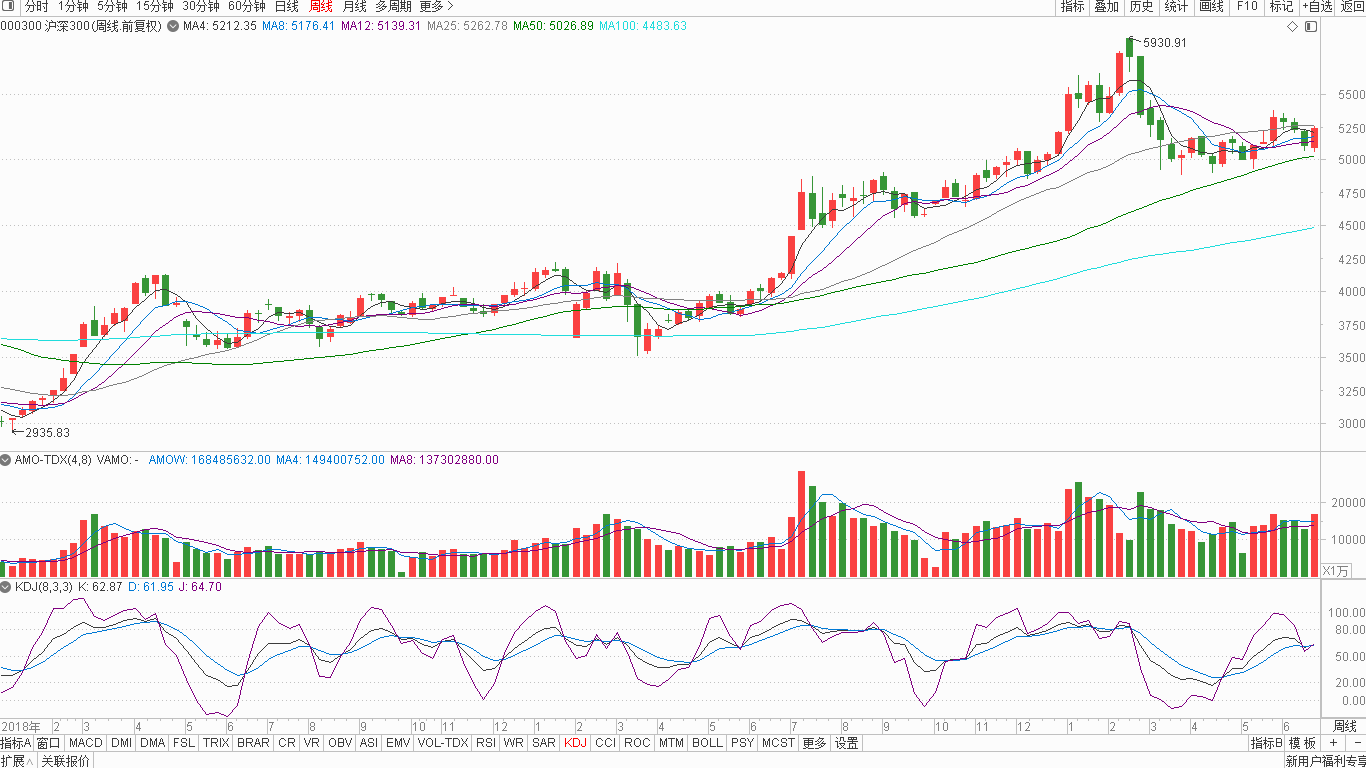Switch indicator to MCST

pos(778,743)
